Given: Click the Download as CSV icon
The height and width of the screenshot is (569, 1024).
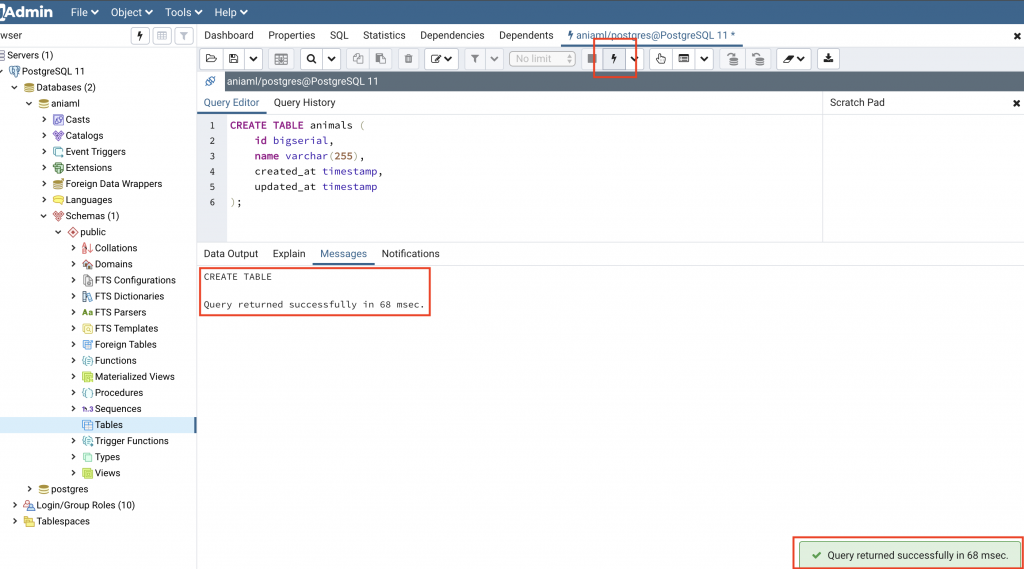Looking at the screenshot, I should point(828,59).
